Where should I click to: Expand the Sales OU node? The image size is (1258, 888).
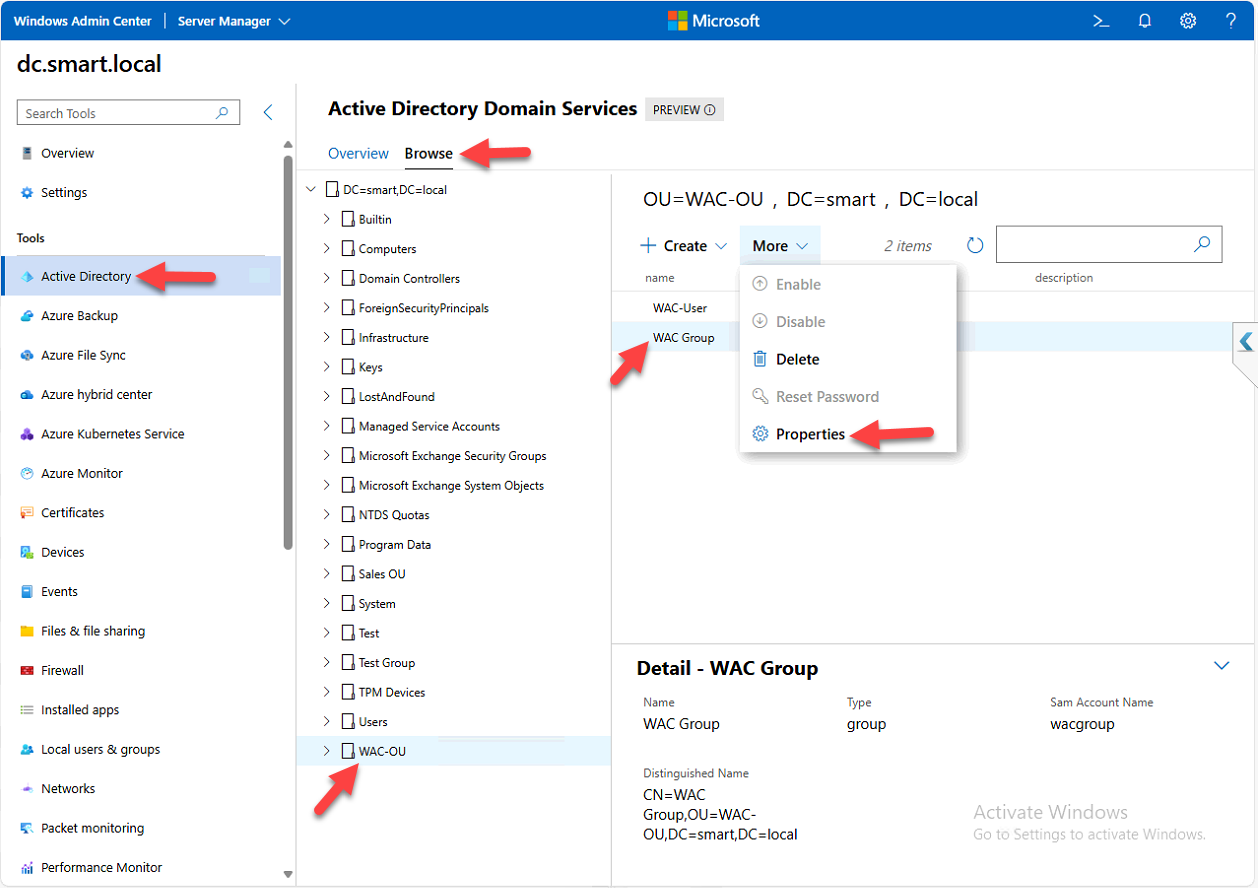click(326, 574)
